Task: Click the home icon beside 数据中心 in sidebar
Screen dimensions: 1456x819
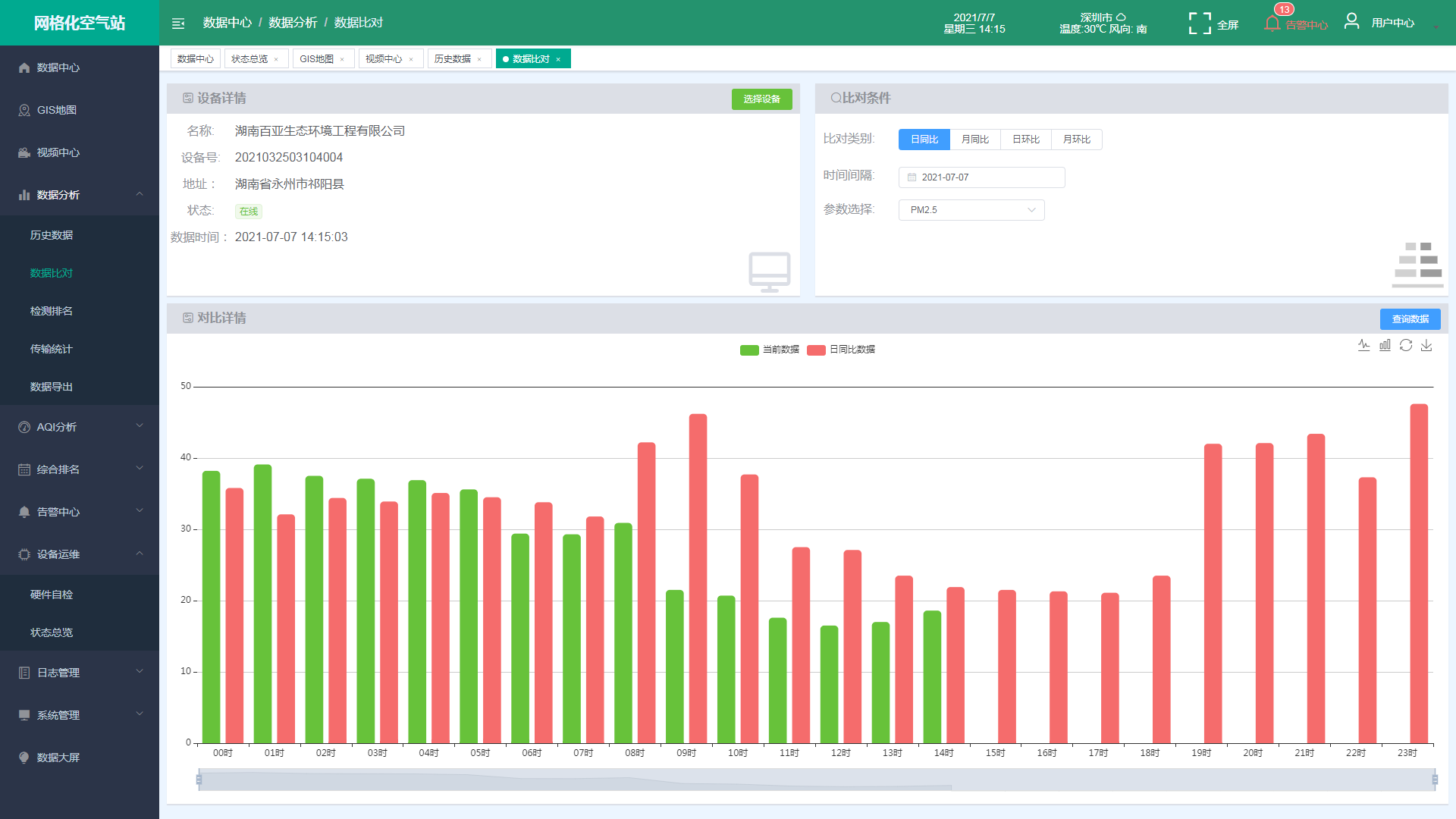Action: pos(24,67)
